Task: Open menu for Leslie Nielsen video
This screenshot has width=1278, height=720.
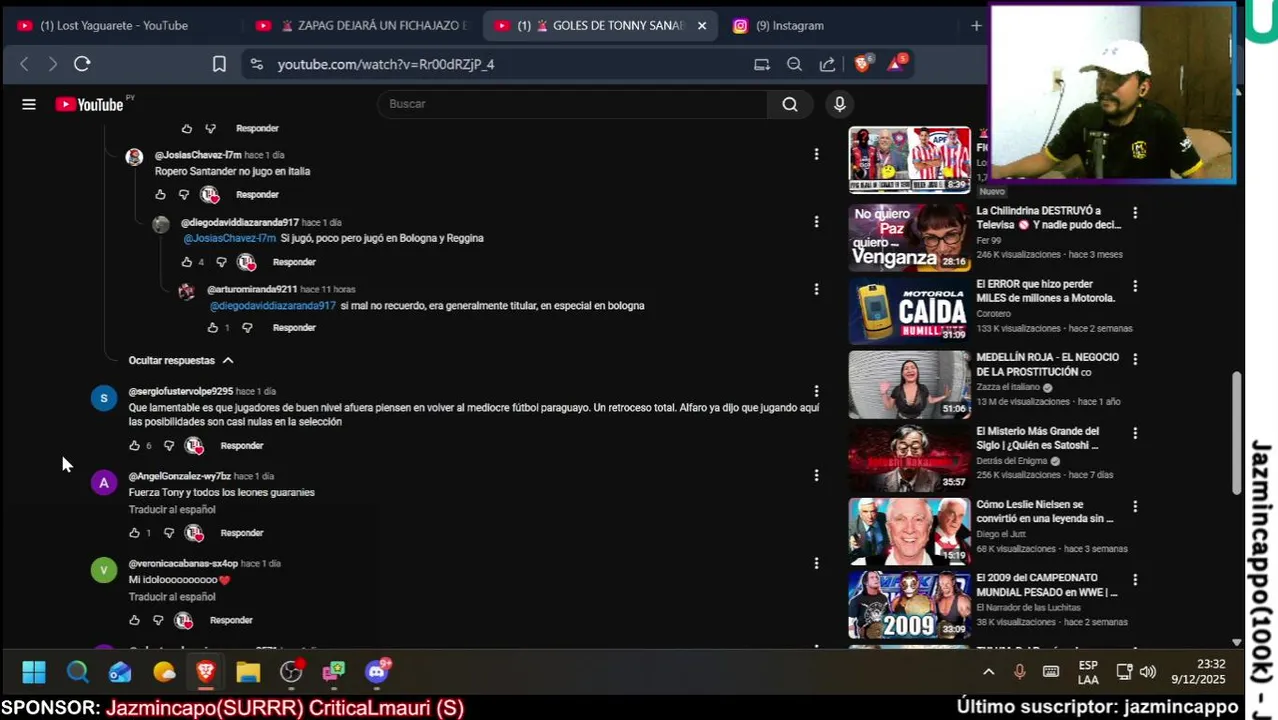Action: (x=1134, y=506)
